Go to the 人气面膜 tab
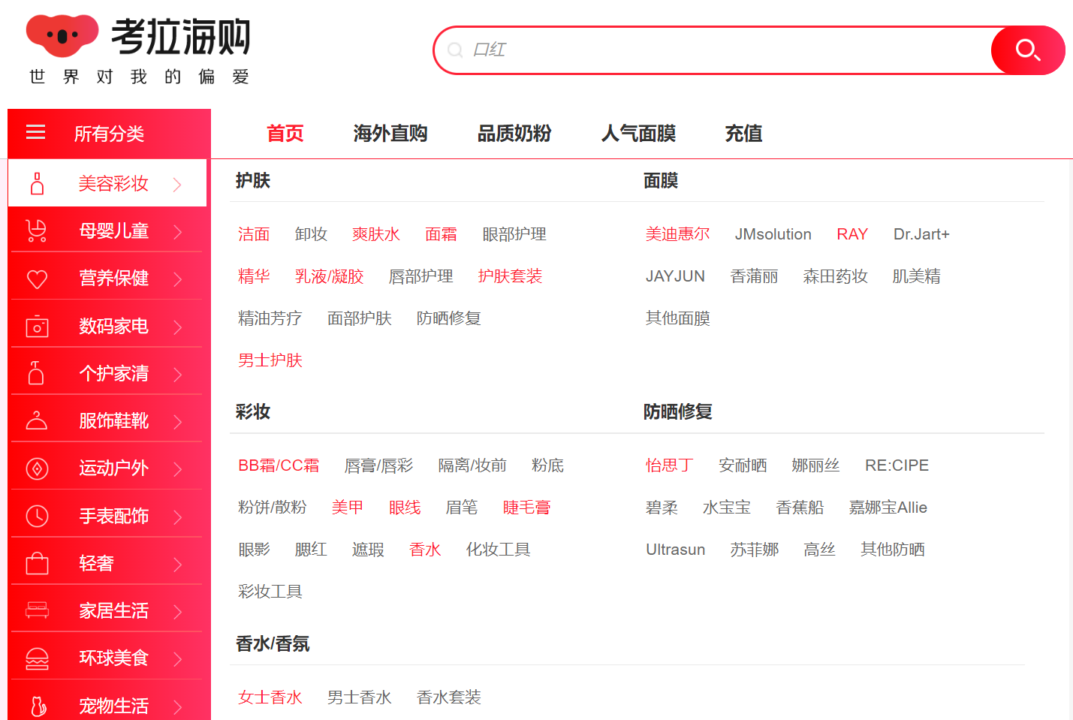1073x720 pixels. [x=638, y=133]
